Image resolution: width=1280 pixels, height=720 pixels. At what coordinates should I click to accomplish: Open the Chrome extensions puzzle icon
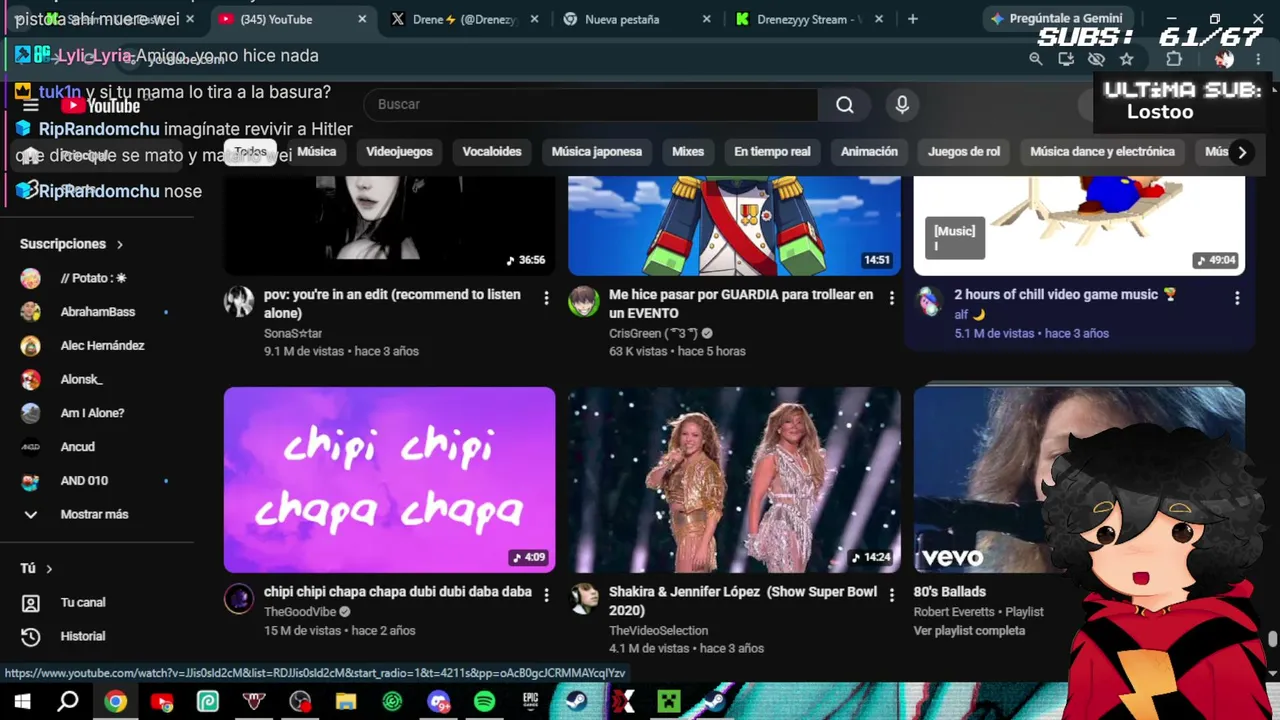(1174, 59)
